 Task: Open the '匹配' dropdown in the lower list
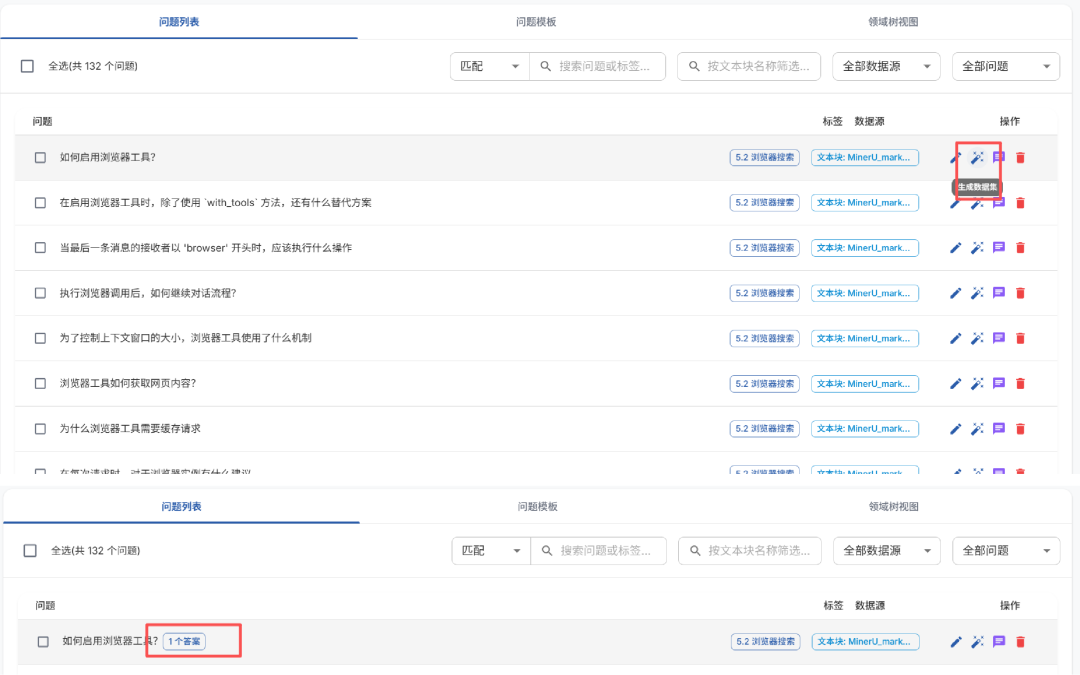pyautogui.click(x=491, y=550)
